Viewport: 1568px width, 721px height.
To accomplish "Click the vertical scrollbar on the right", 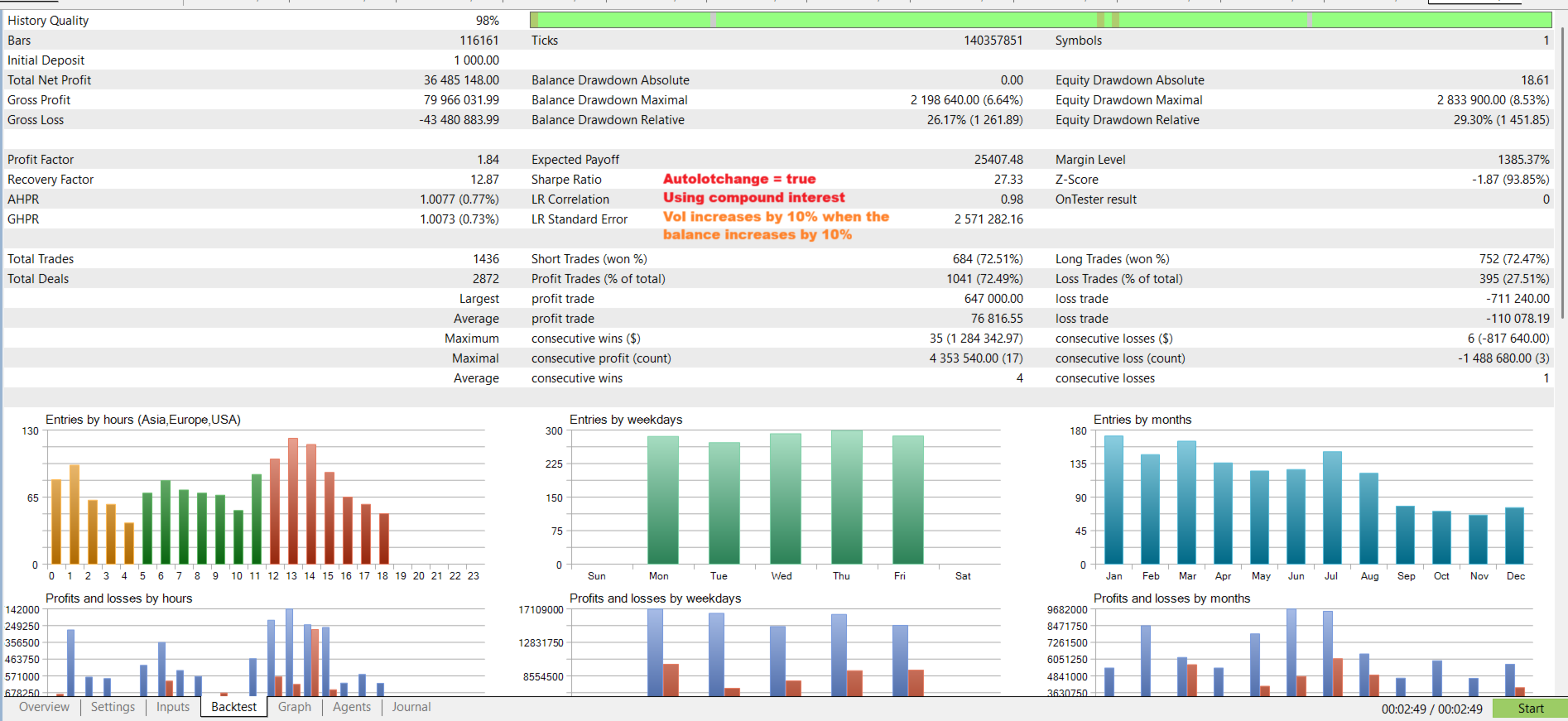I will coord(1563,172).
